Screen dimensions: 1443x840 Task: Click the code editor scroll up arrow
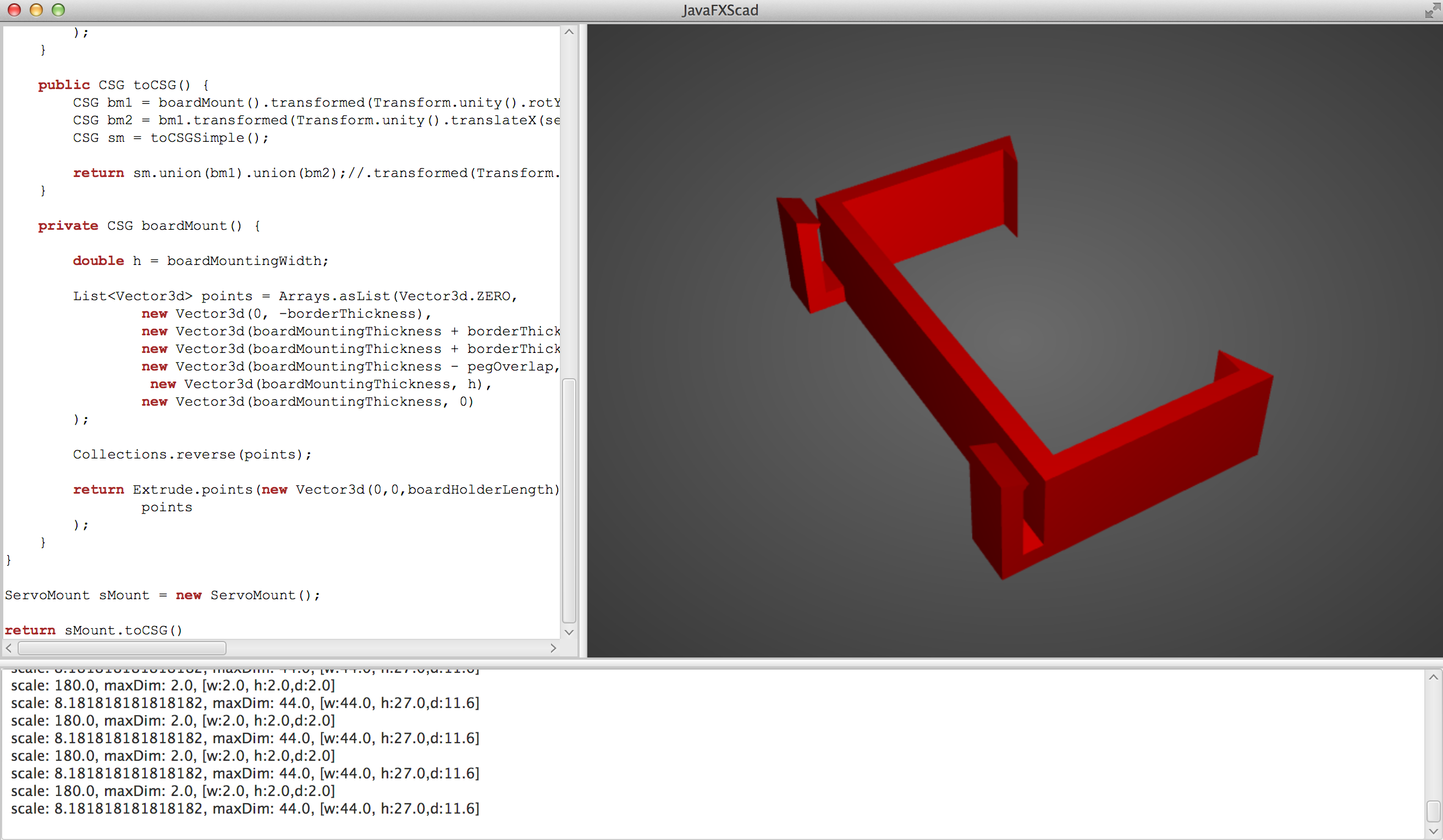569,32
